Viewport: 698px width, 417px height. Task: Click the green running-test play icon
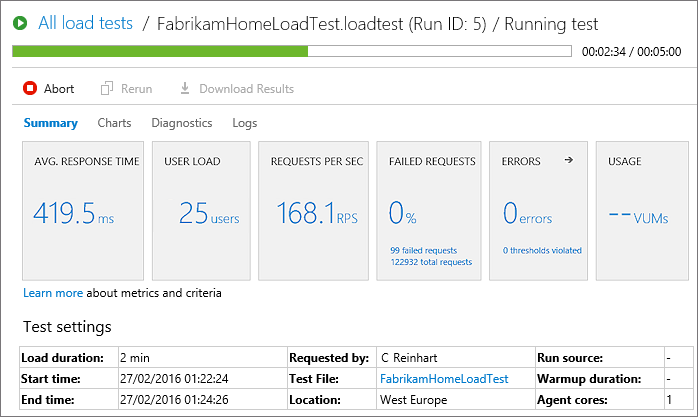coord(20,23)
